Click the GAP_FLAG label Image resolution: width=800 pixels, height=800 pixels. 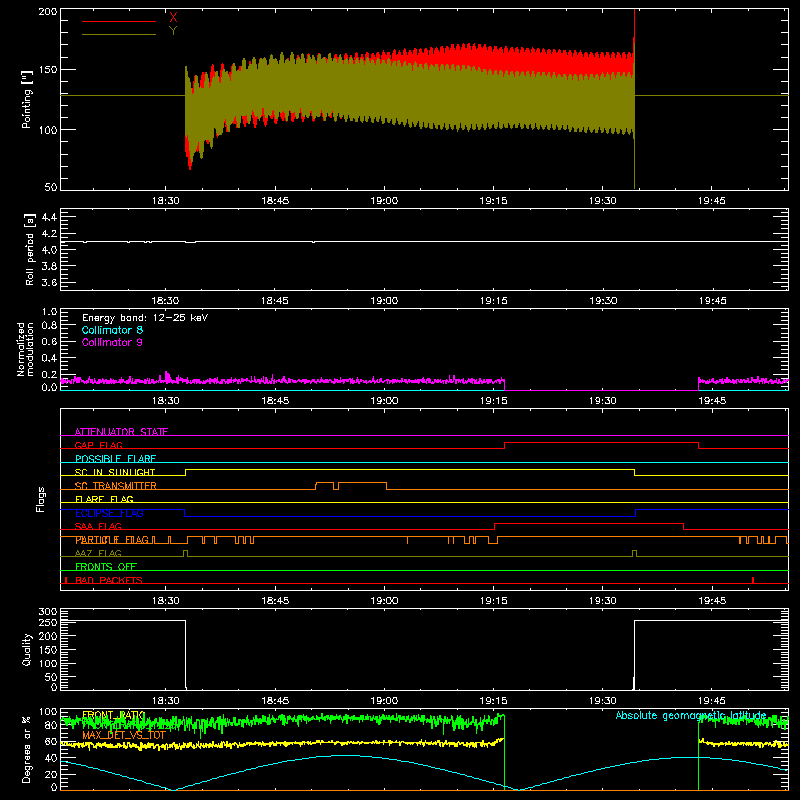coord(98,445)
